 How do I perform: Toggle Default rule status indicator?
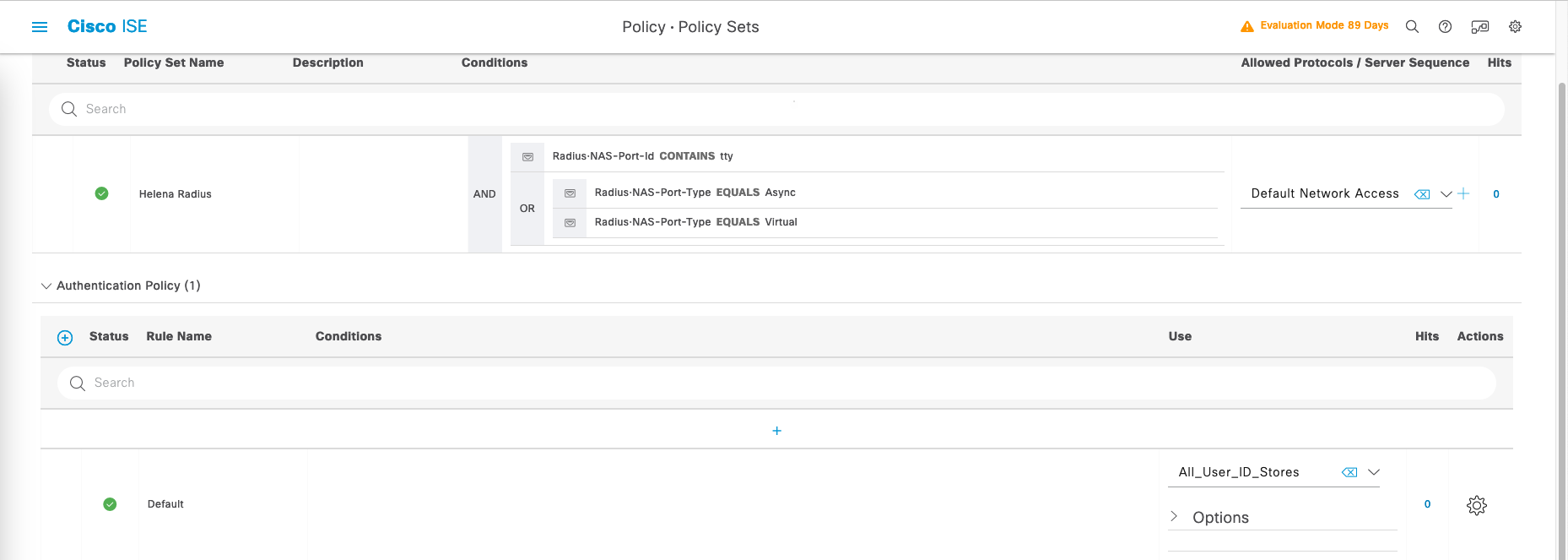pyautogui.click(x=110, y=504)
